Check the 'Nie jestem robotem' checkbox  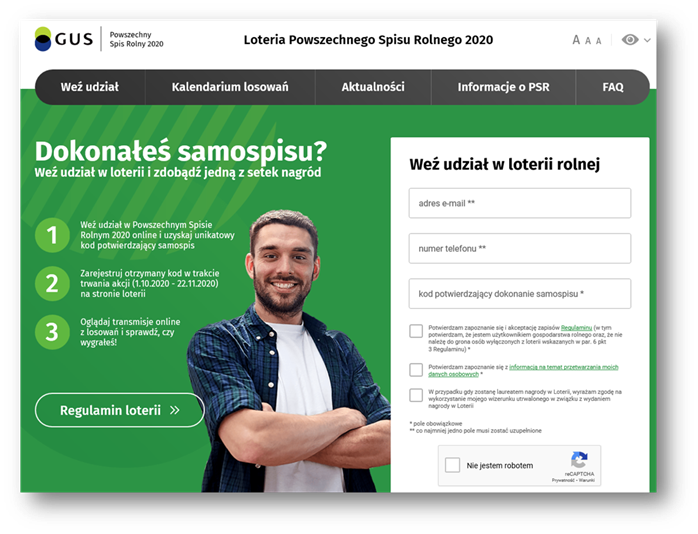point(453,465)
